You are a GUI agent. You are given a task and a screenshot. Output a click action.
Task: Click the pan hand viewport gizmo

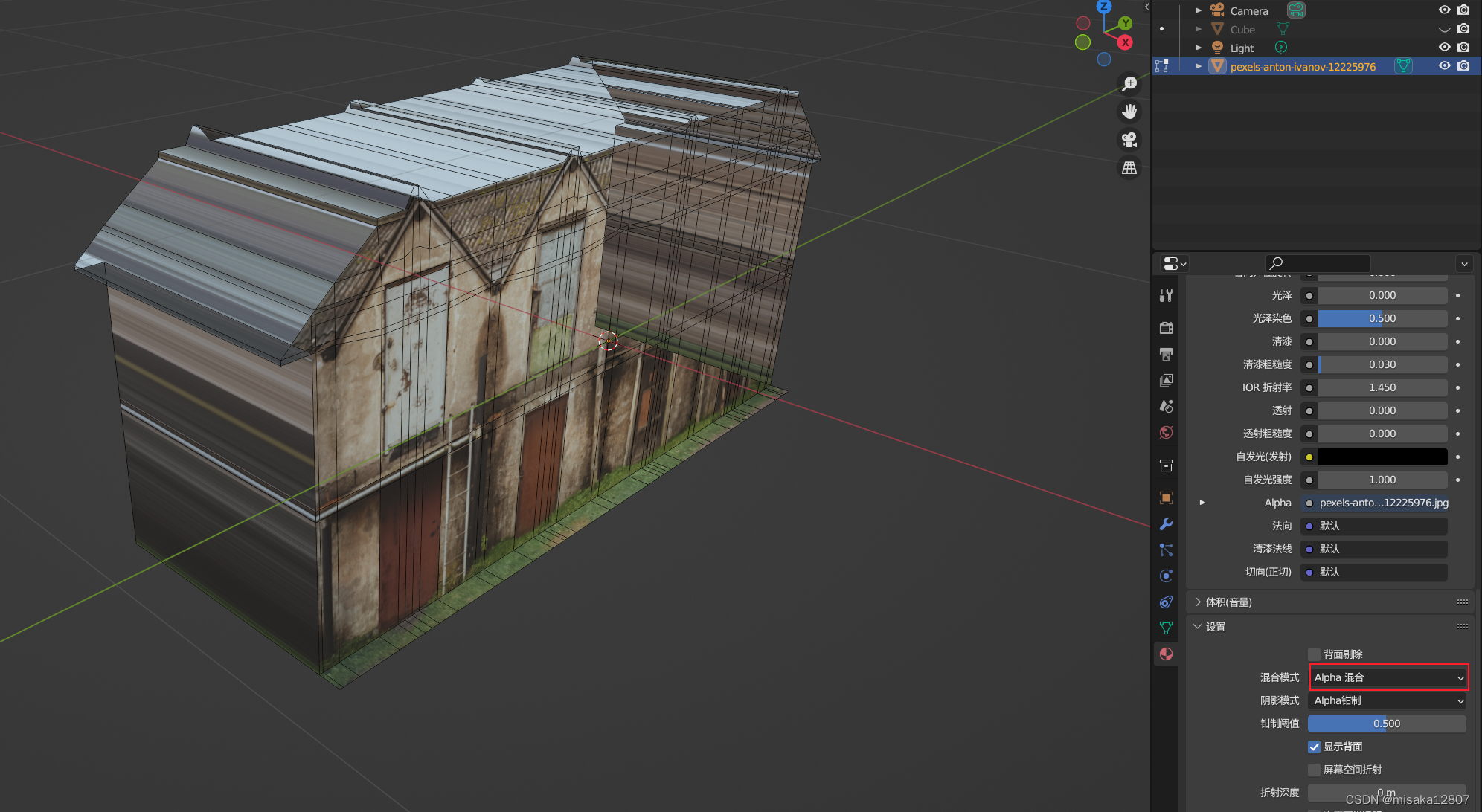click(x=1129, y=112)
